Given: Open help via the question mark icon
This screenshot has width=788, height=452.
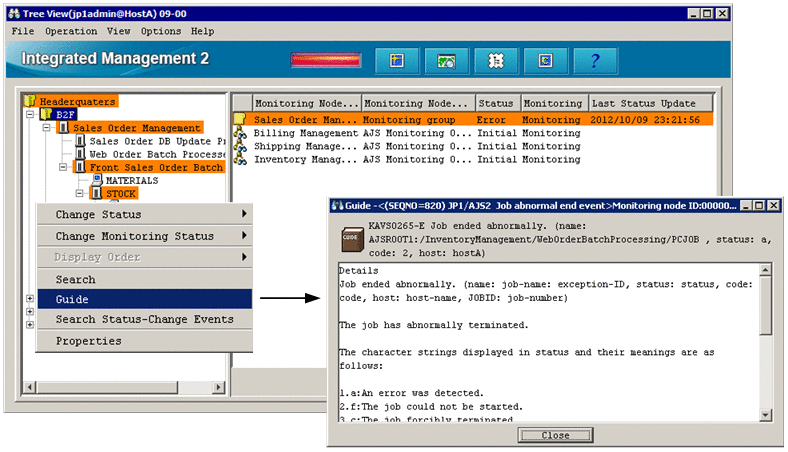Looking at the screenshot, I should point(594,60).
